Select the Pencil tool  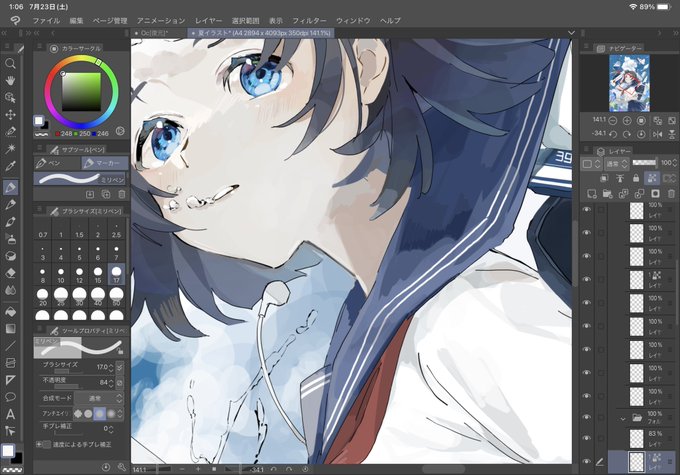pos(10,204)
